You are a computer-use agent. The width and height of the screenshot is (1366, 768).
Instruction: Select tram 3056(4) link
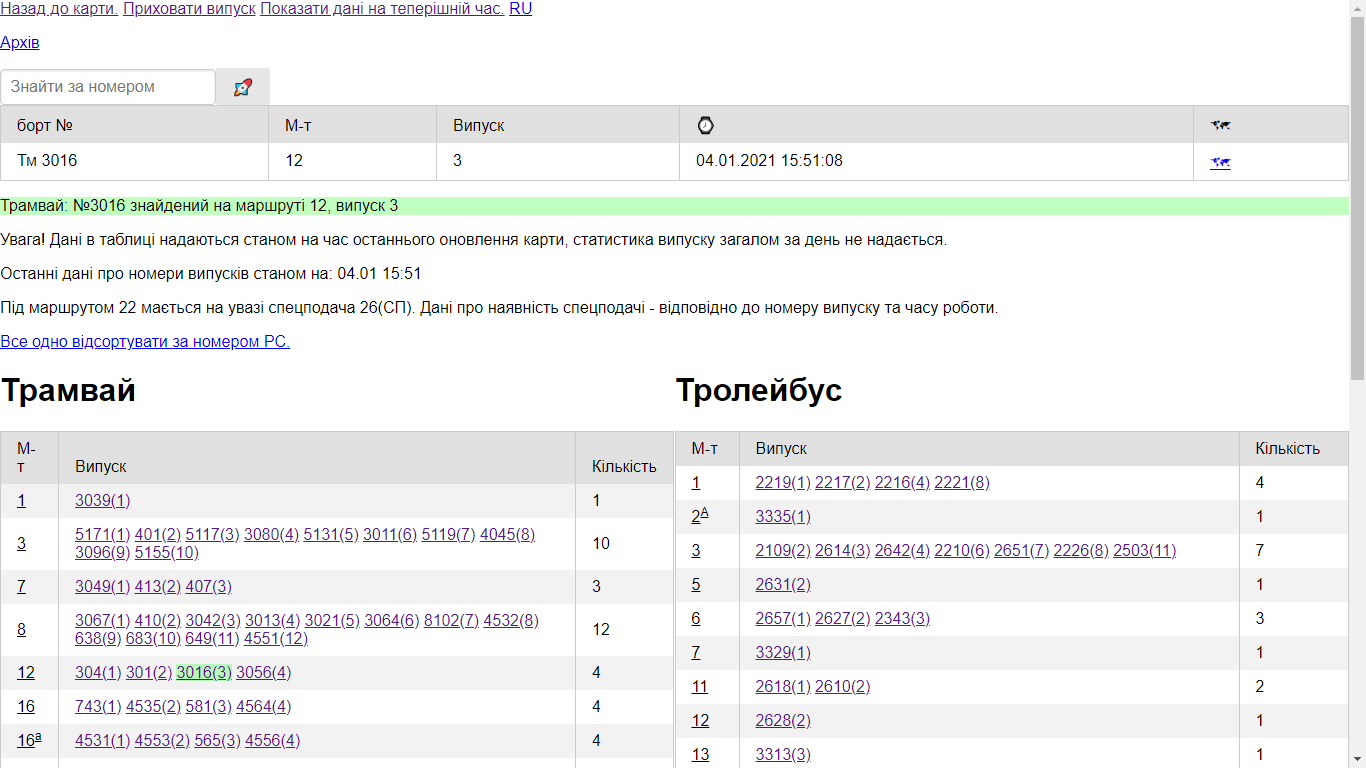tap(264, 673)
